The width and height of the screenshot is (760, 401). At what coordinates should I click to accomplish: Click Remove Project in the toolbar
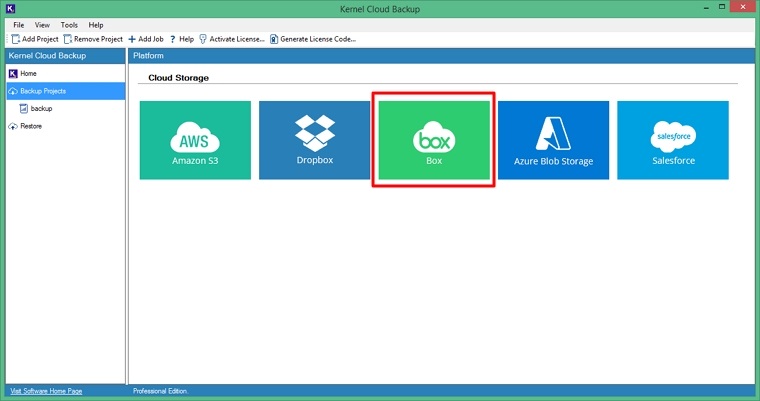93,39
